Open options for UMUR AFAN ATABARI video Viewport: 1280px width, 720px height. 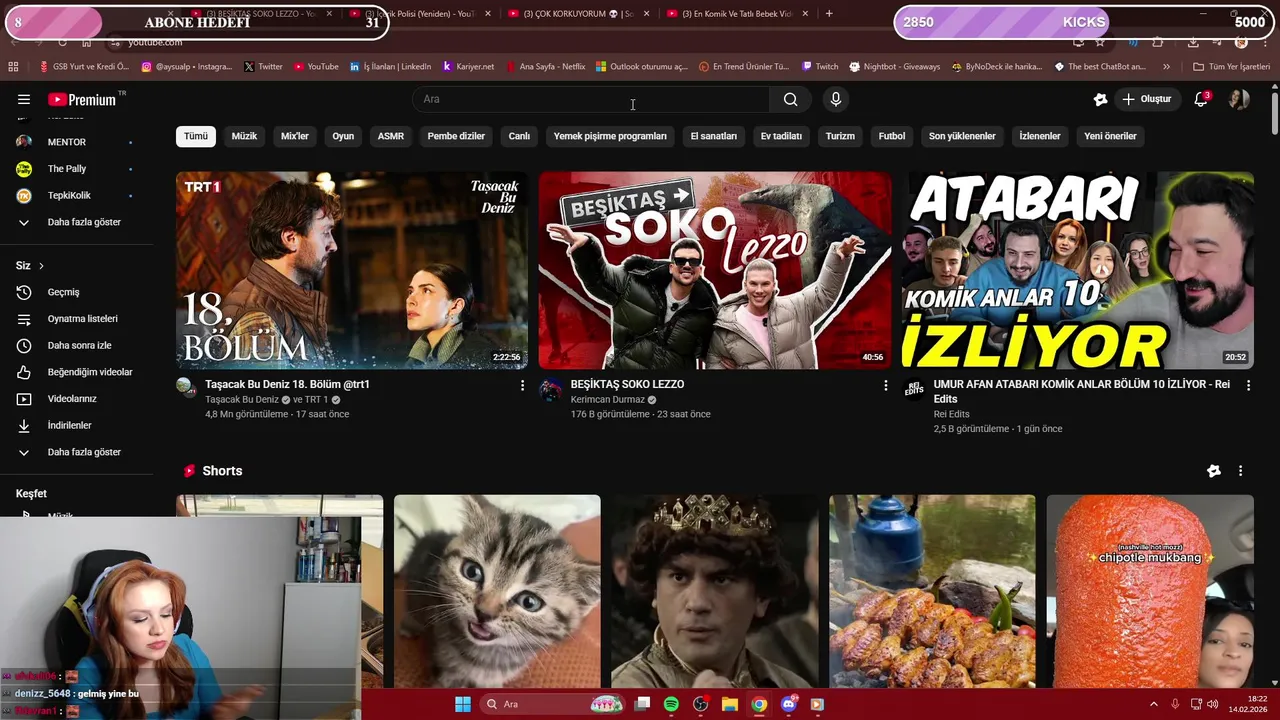[x=1248, y=385]
